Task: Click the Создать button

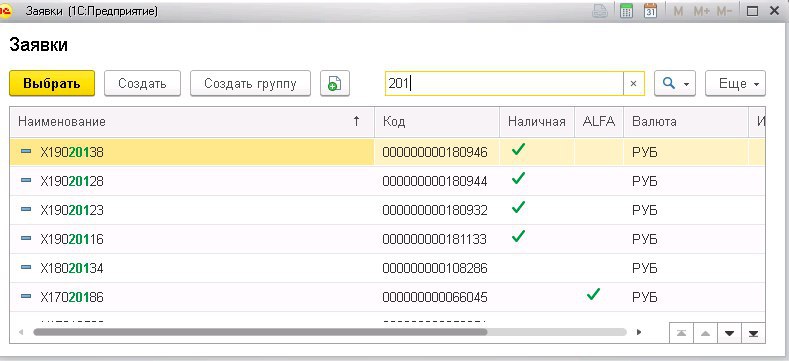Action: (x=142, y=83)
